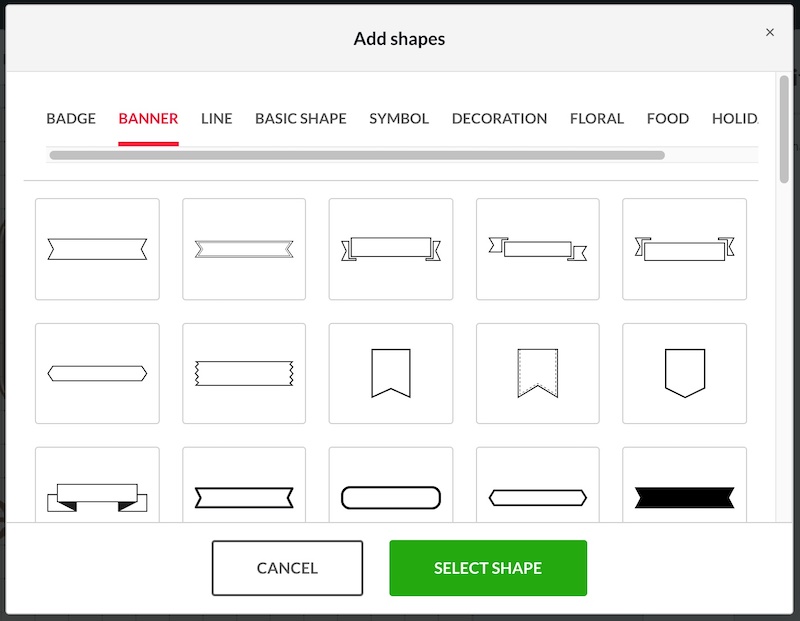Click the CANCEL button
The height and width of the screenshot is (621, 800).
tap(287, 568)
